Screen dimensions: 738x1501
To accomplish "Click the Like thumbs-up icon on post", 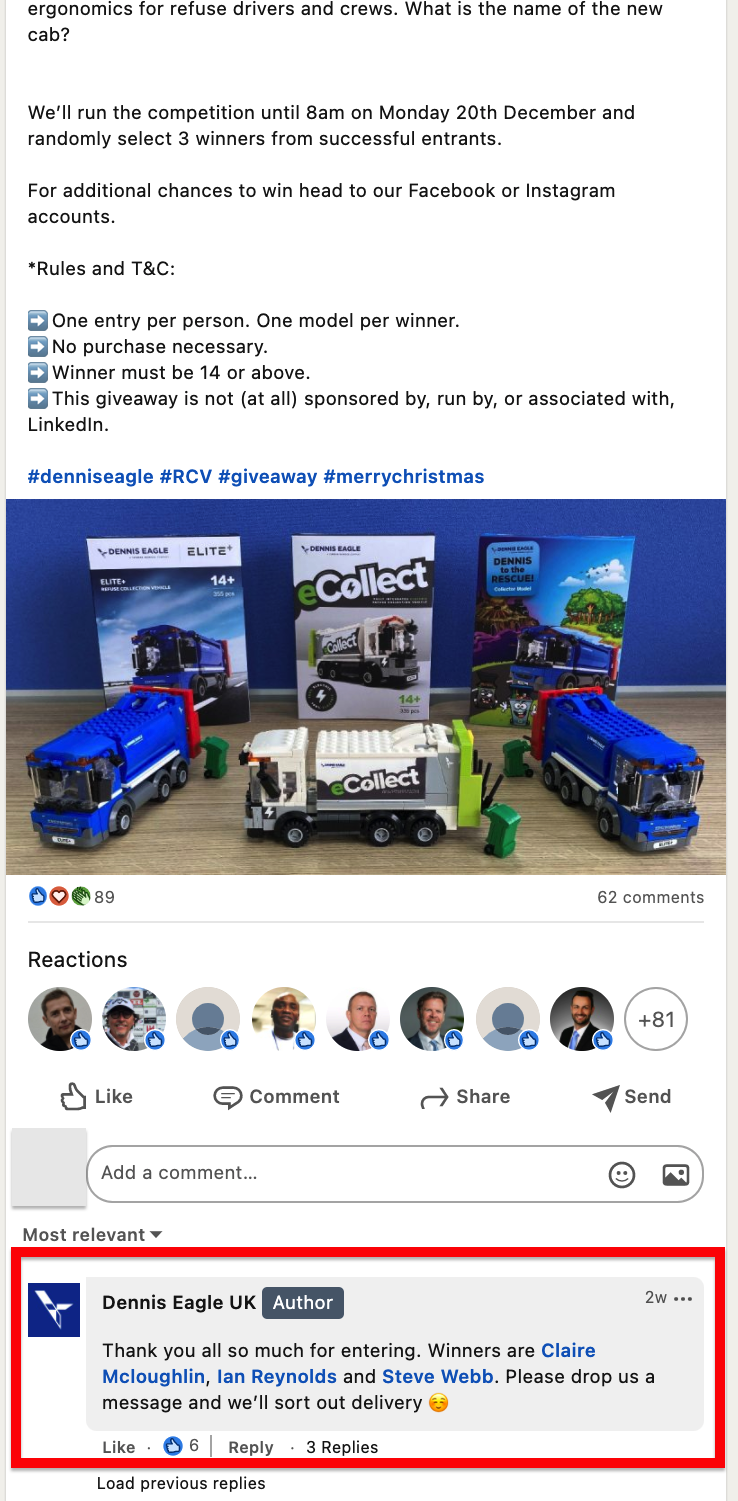I will pyautogui.click(x=74, y=1097).
